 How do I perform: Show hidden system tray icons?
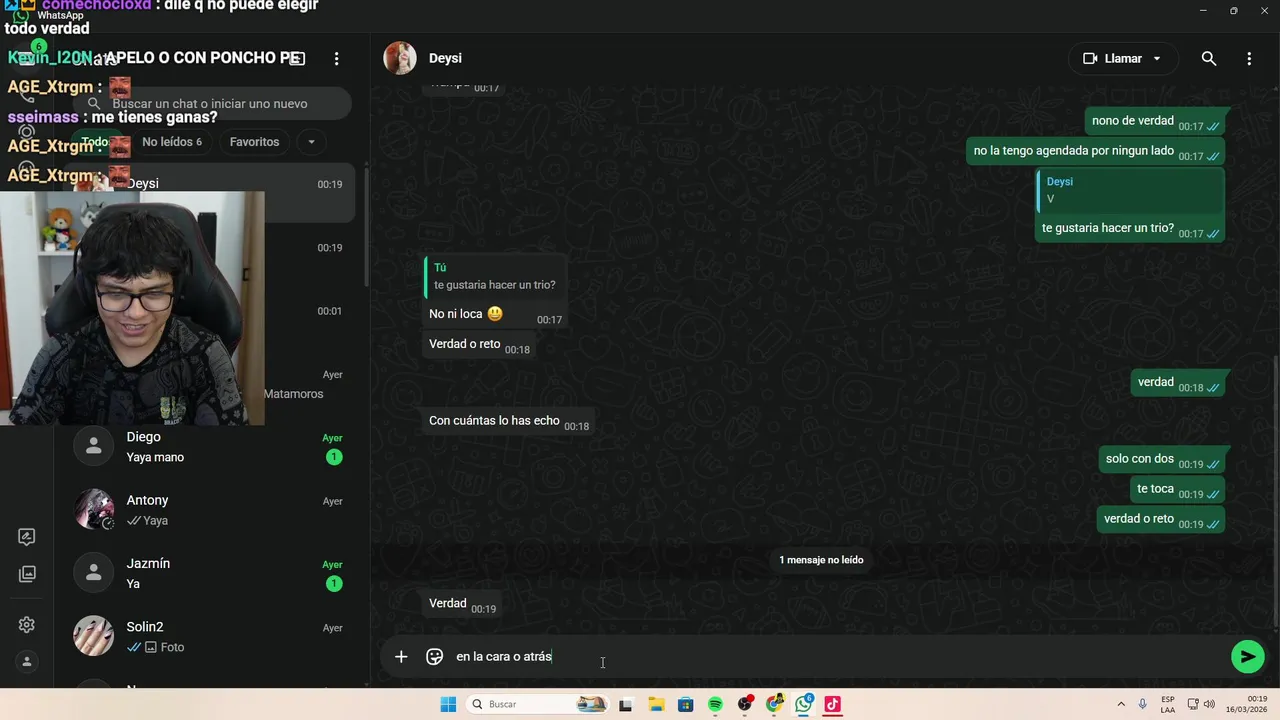coord(1121,704)
